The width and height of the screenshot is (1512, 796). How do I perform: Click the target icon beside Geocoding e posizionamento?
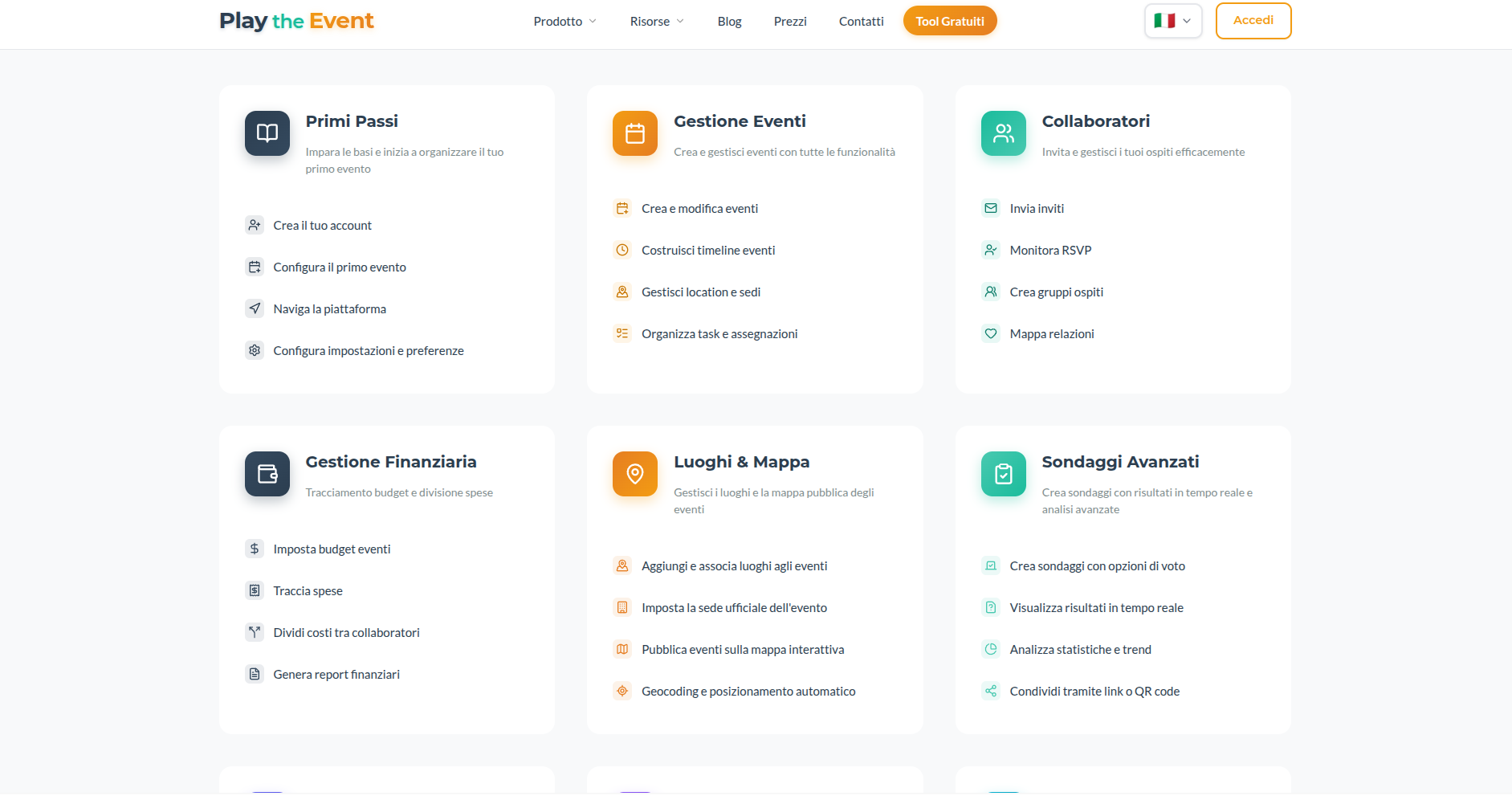(x=622, y=691)
